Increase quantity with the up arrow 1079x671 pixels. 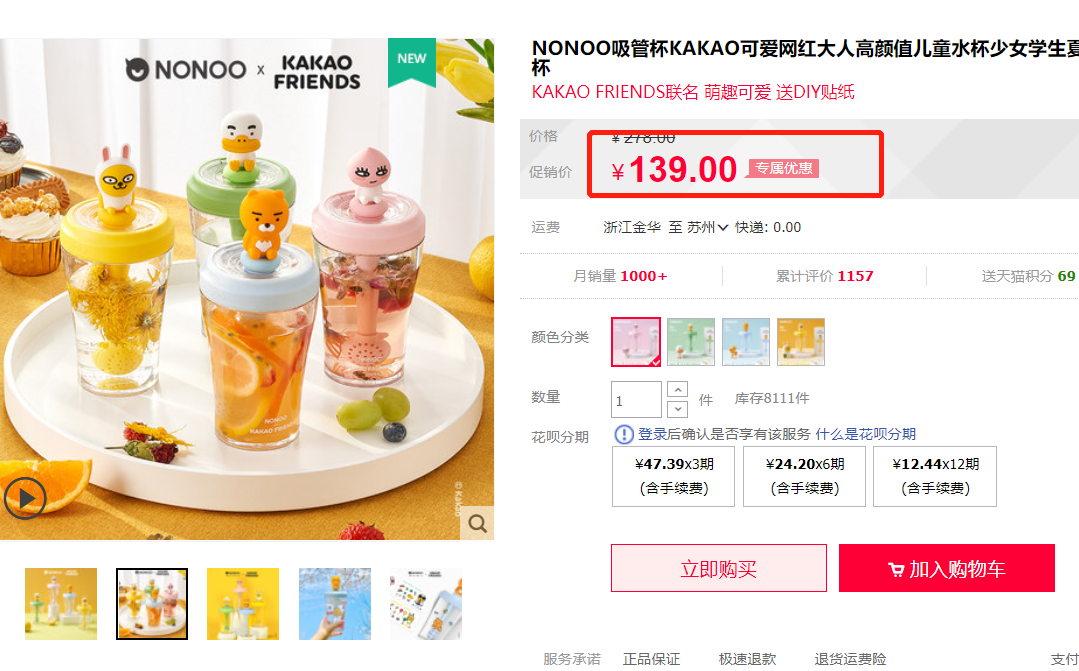(678, 390)
